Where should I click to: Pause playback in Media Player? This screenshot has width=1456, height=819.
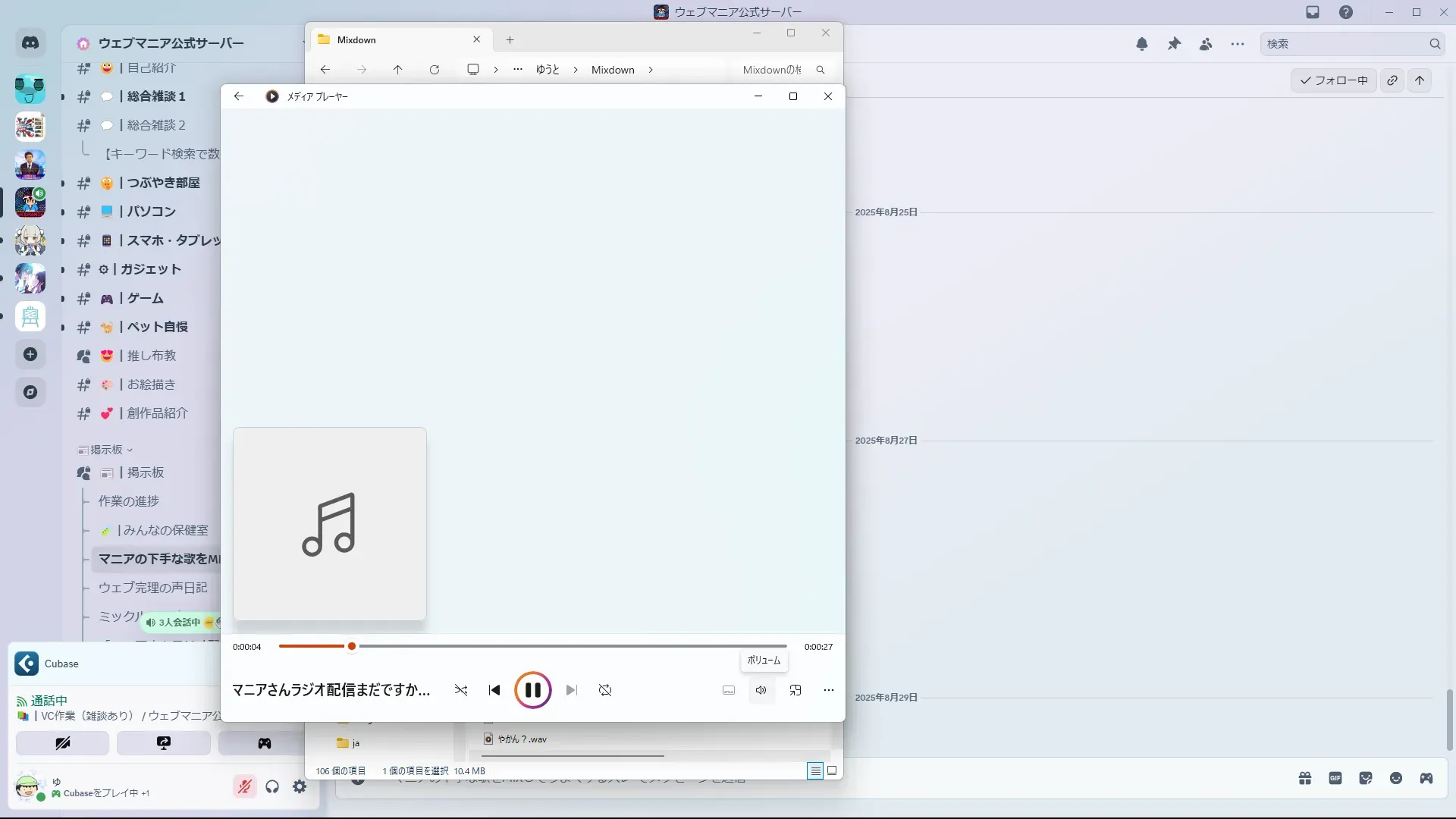tap(532, 690)
